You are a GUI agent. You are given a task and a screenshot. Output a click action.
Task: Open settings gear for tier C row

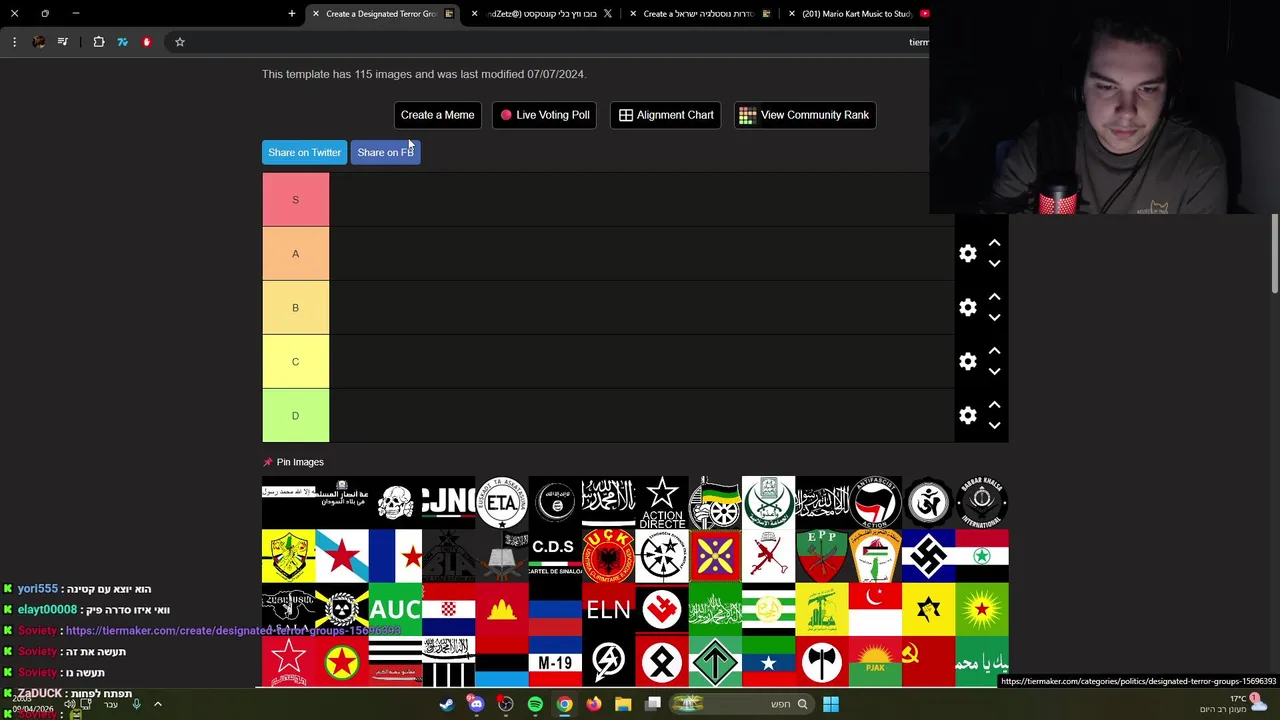(967, 362)
